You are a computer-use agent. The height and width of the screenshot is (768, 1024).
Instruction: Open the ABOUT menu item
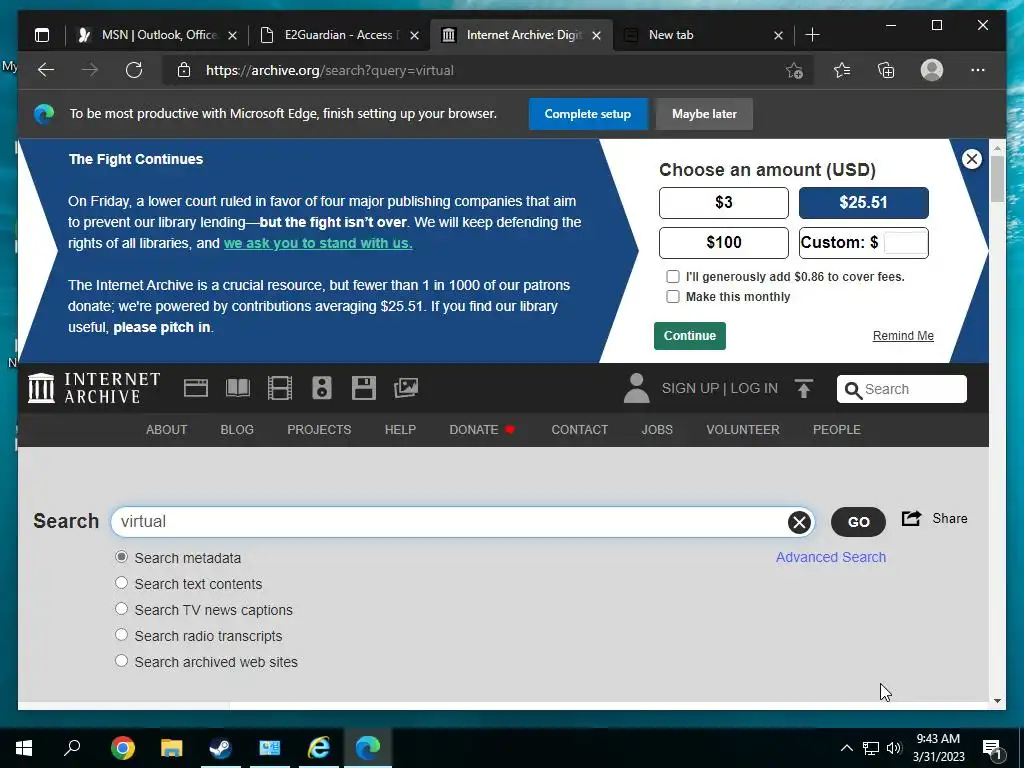(167, 430)
